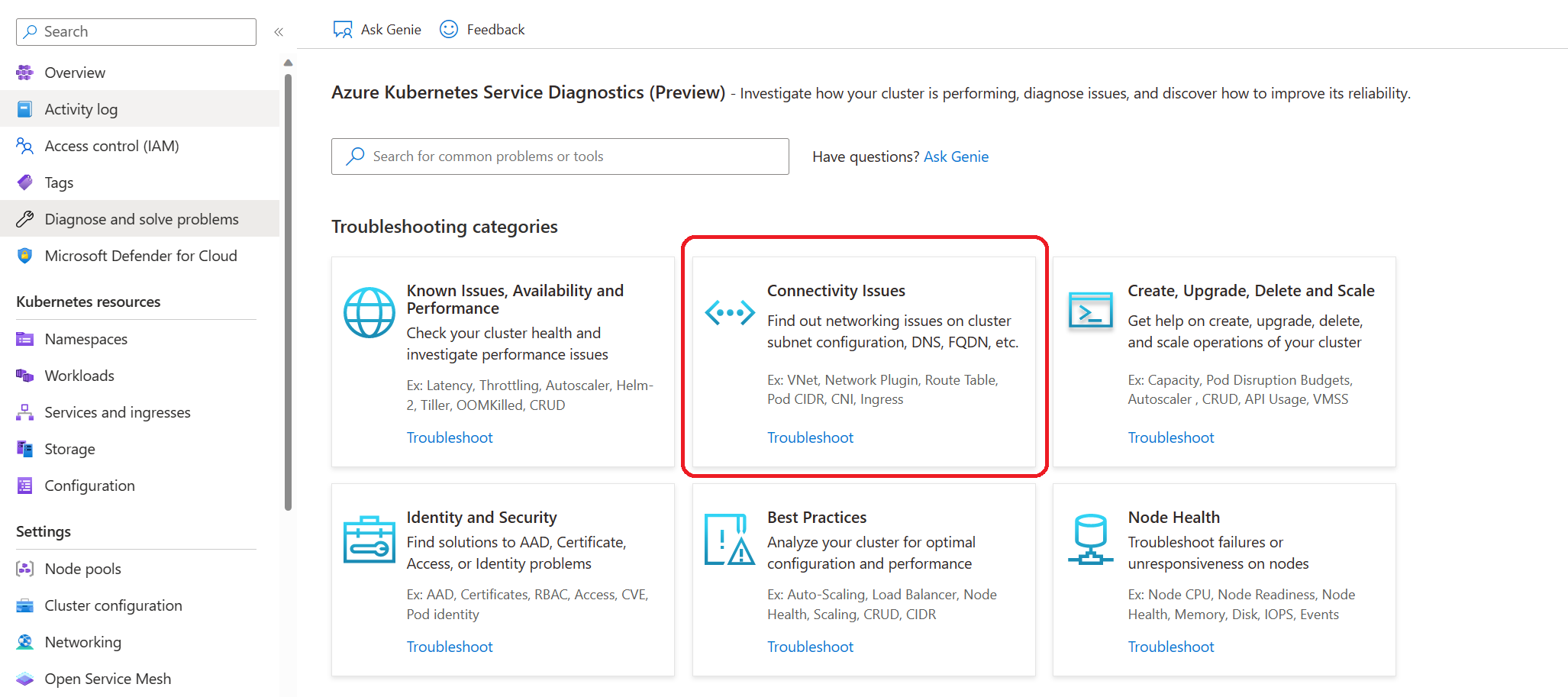Click the Ask Genie link next to Have questions

(956, 157)
